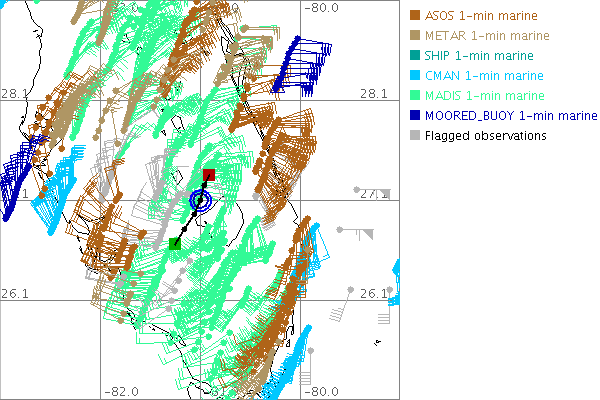600x400 pixels.
Task: Click the MOORED_BUOY dark blue legend swatch
Action: coord(415,116)
